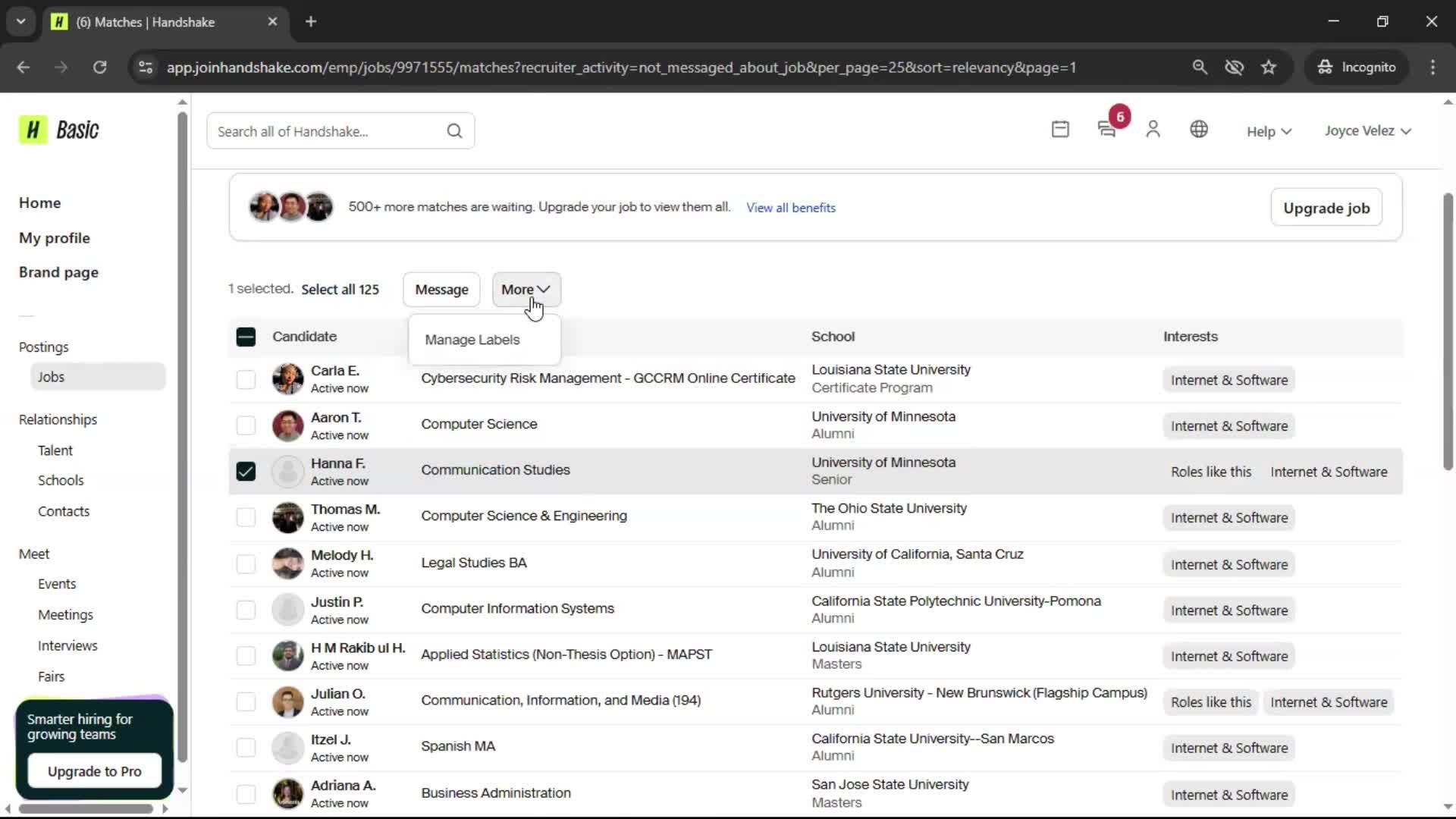
Task: Open Hanna F. candidate name
Action: [x=337, y=463]
